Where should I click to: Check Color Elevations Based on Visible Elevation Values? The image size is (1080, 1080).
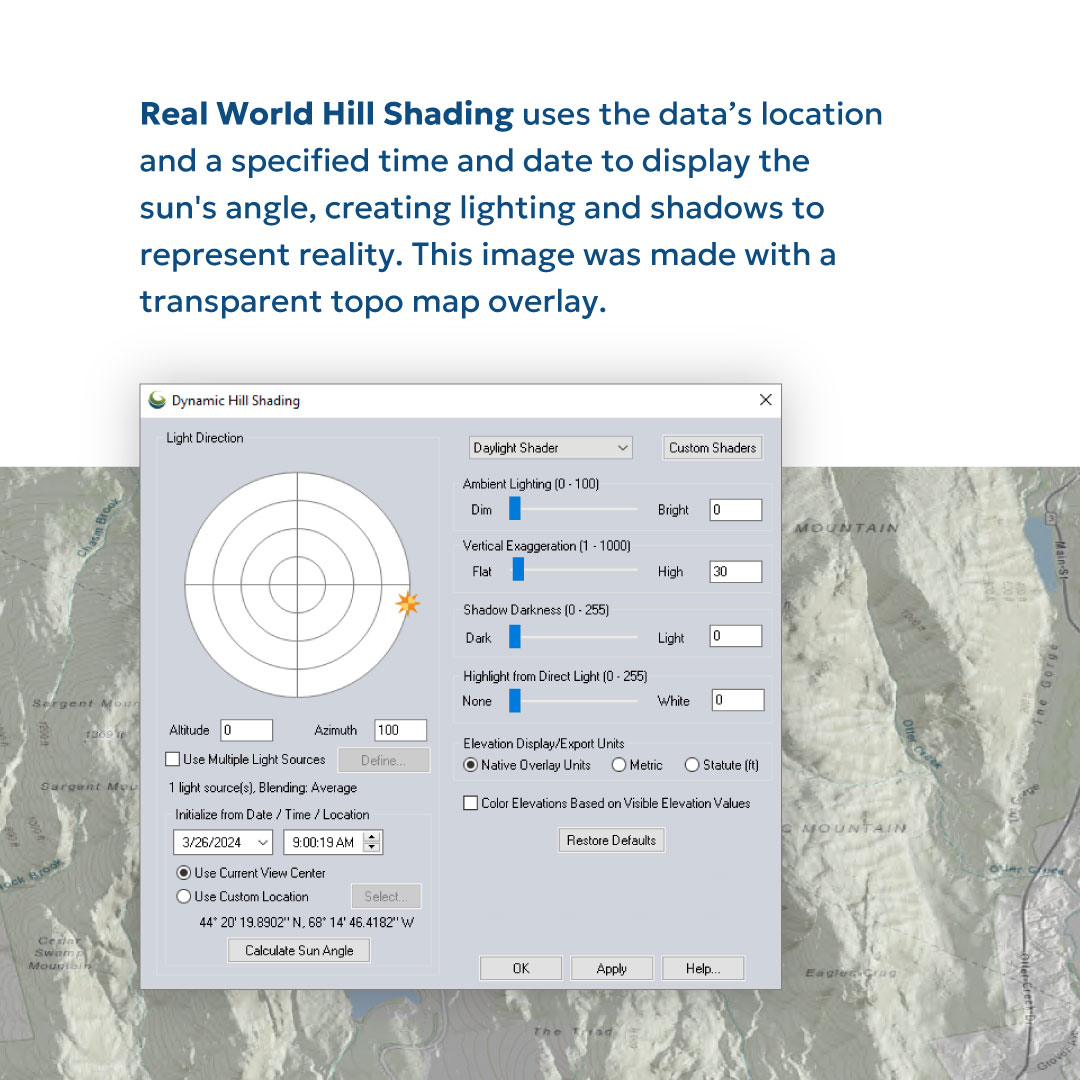click(470, 803)
